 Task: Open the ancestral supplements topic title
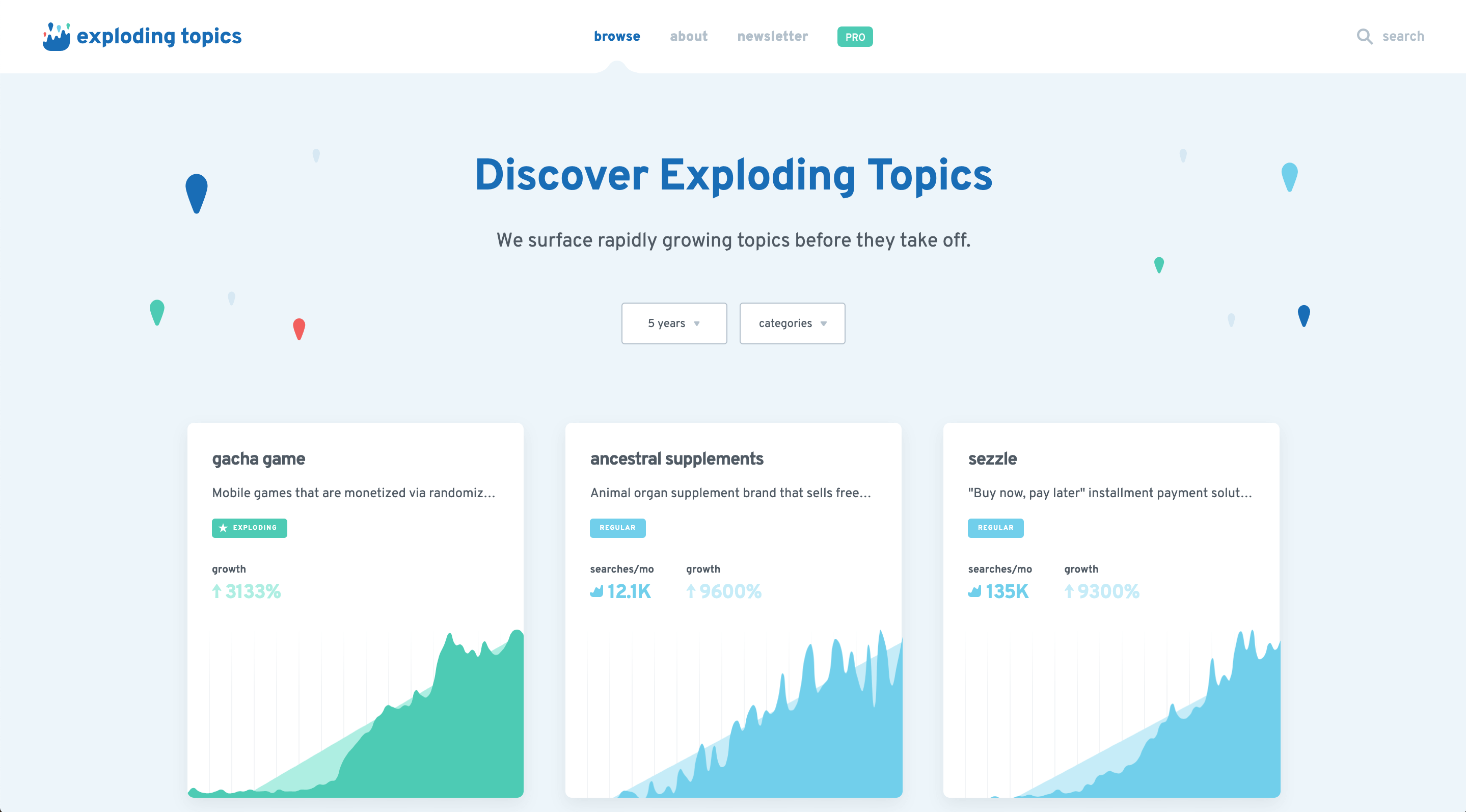676,458
